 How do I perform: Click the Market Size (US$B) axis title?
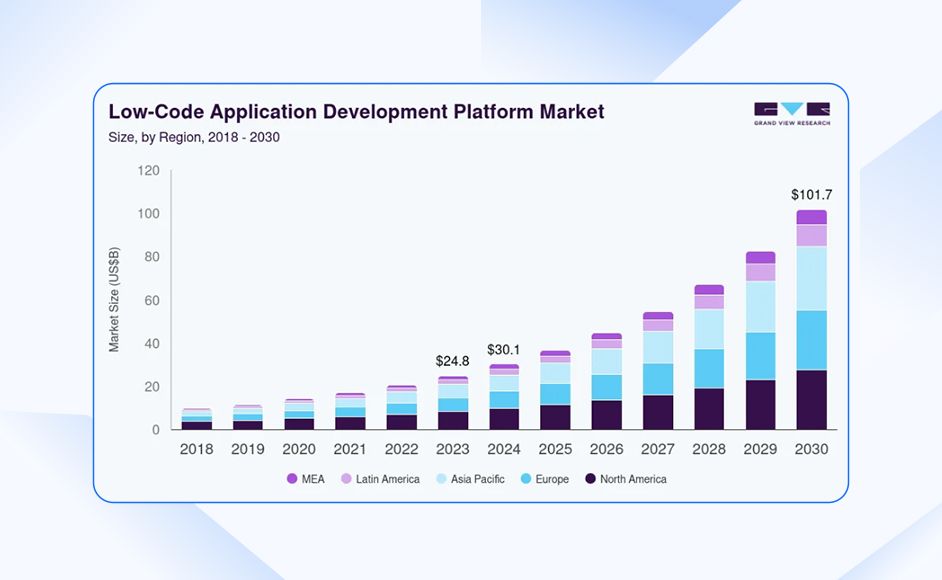114,301
